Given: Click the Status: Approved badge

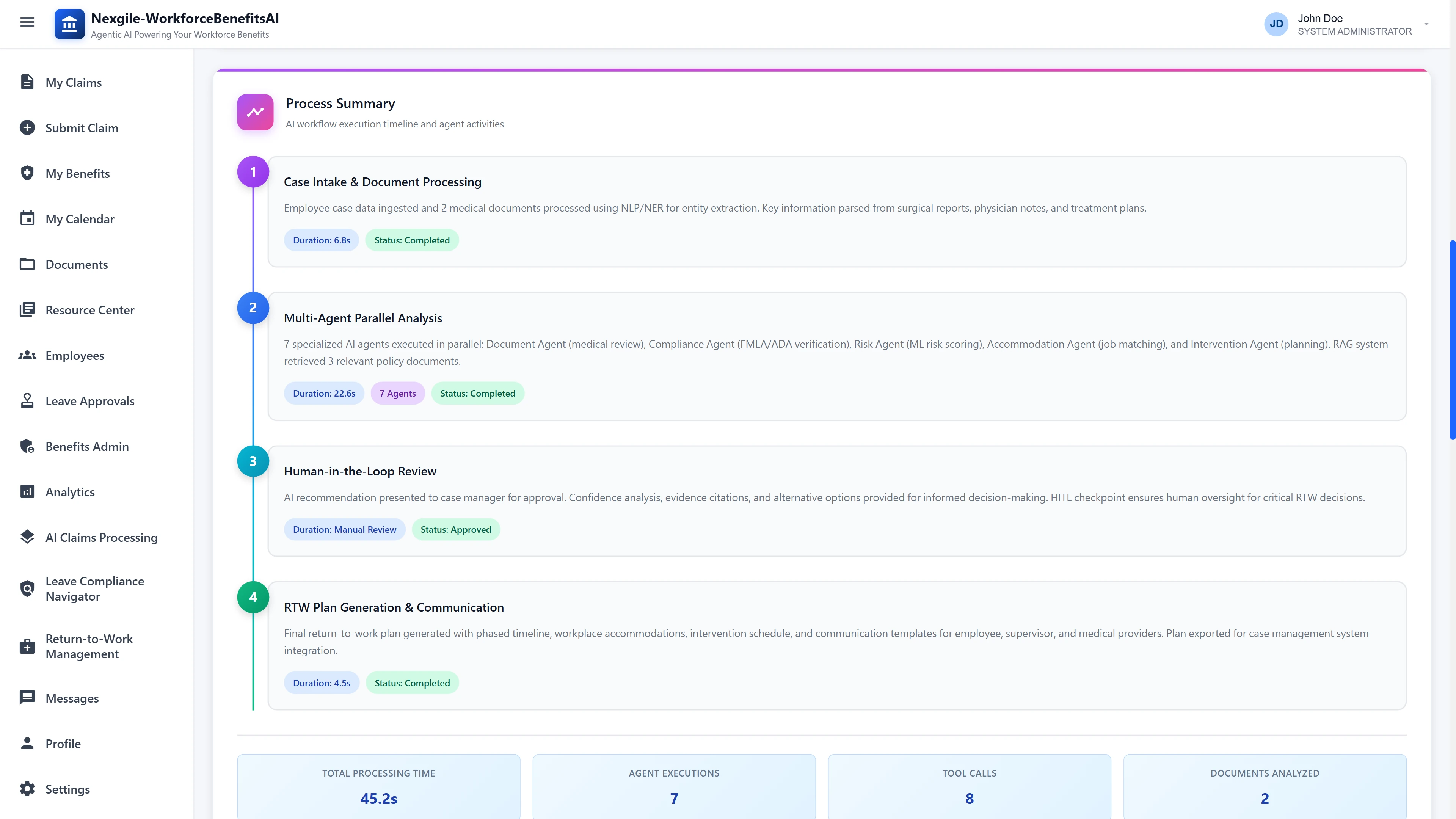Looking at the screenshot, I should [x=455, y=529].
